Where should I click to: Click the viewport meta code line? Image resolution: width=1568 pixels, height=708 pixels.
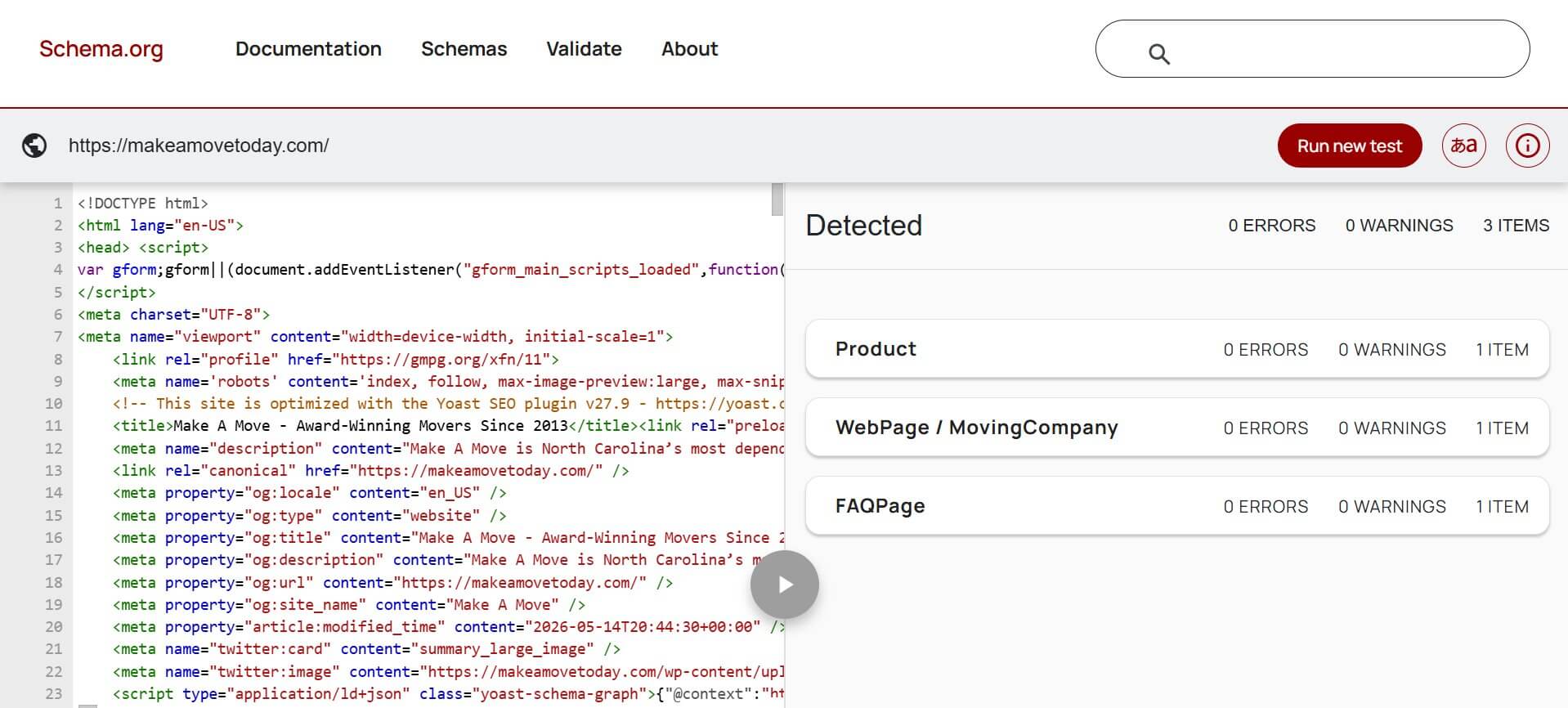pyautogui.click(x=375, y=337)
